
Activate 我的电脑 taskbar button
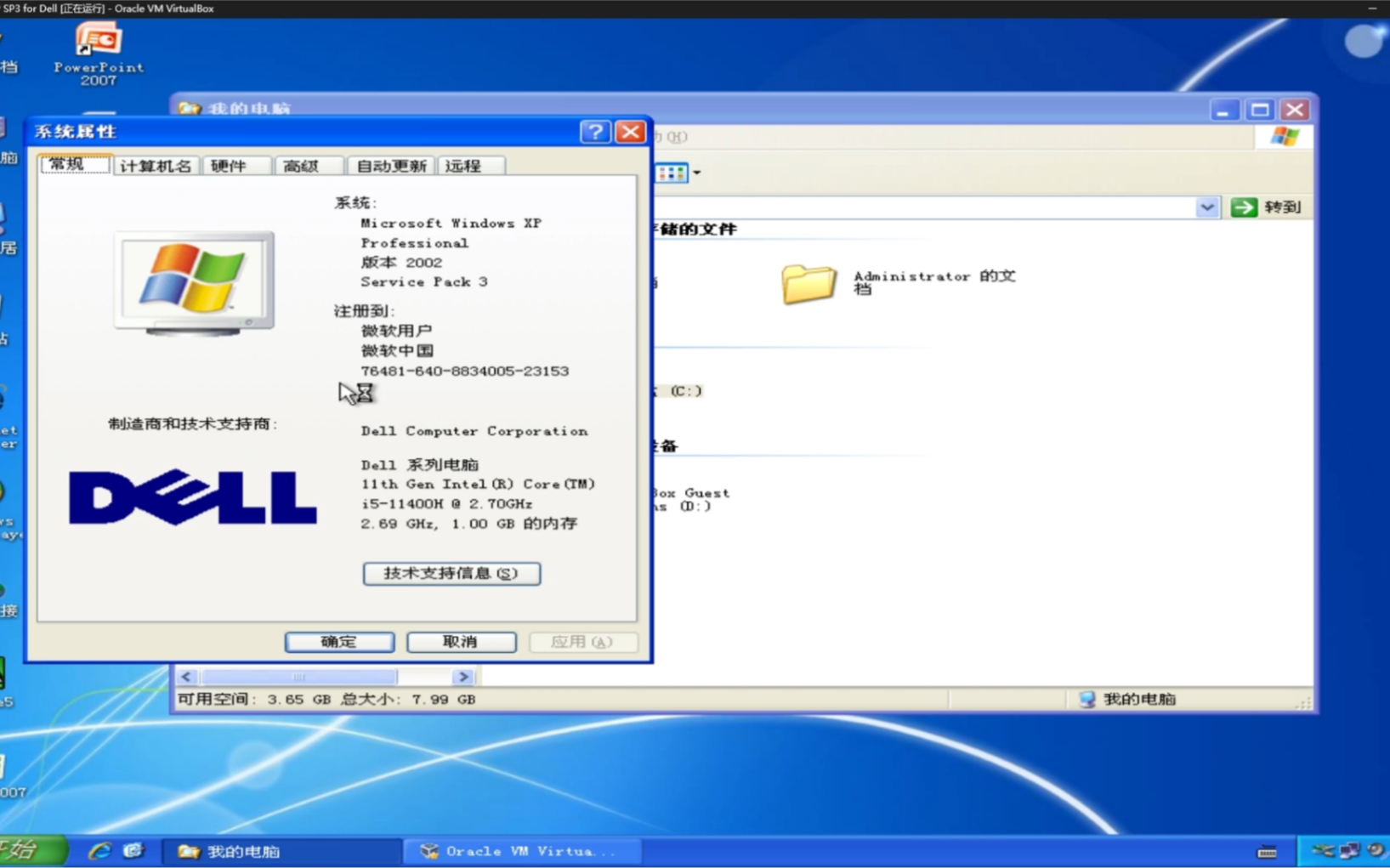(282, 851)
